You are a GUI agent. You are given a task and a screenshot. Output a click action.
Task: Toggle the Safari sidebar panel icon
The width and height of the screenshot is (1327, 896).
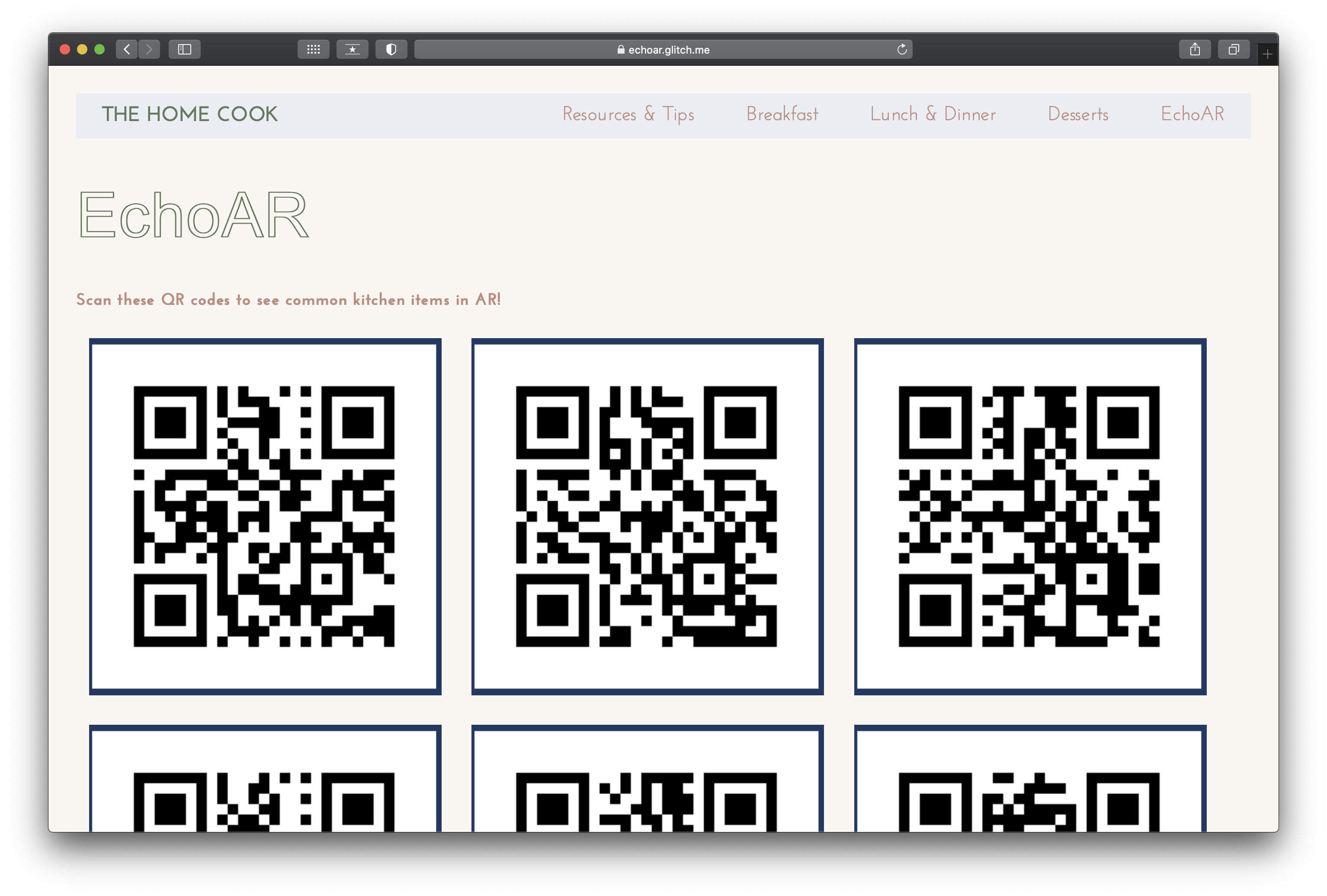184,50
